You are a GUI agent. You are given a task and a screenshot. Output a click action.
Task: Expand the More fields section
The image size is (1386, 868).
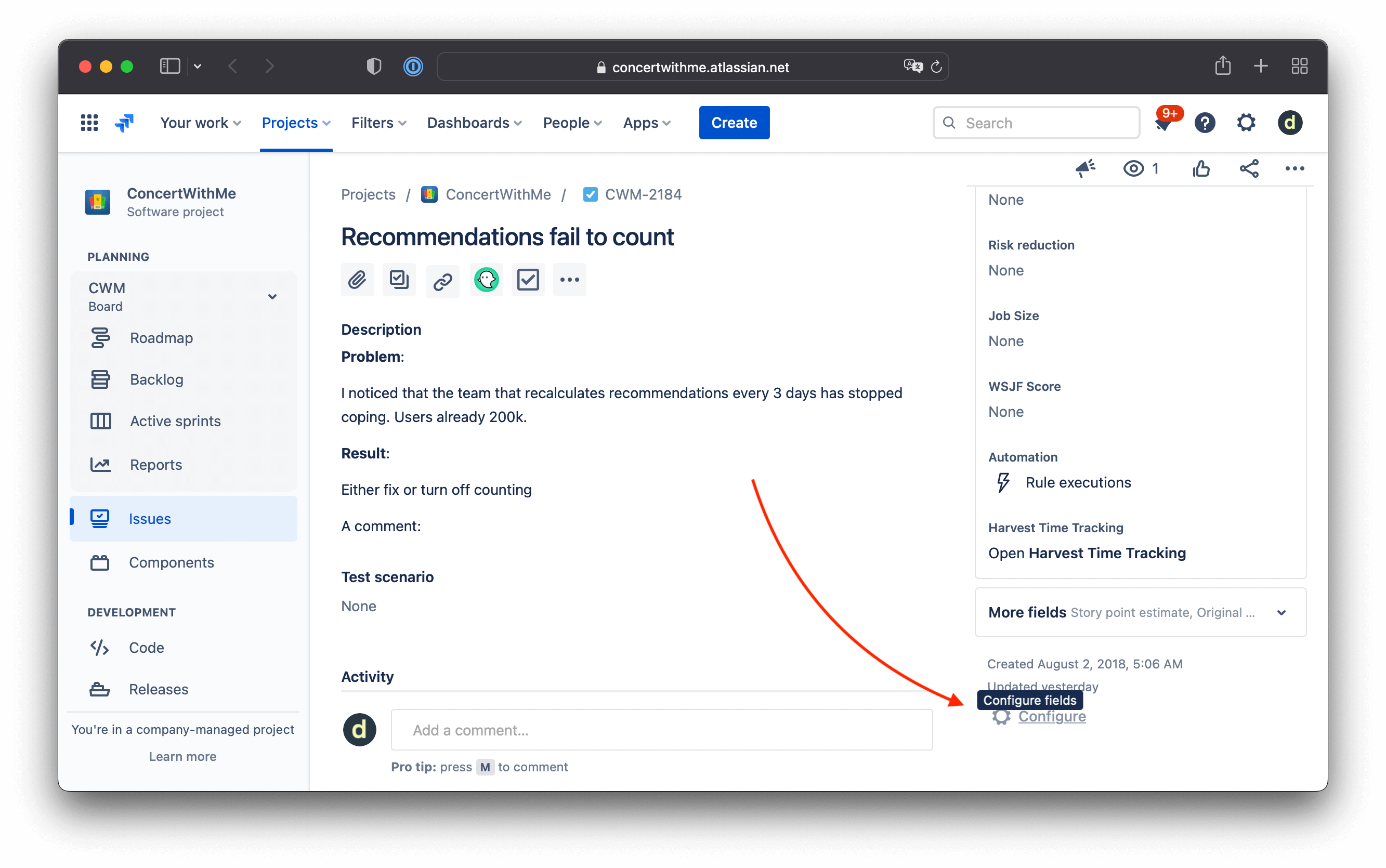point(1282,612)
